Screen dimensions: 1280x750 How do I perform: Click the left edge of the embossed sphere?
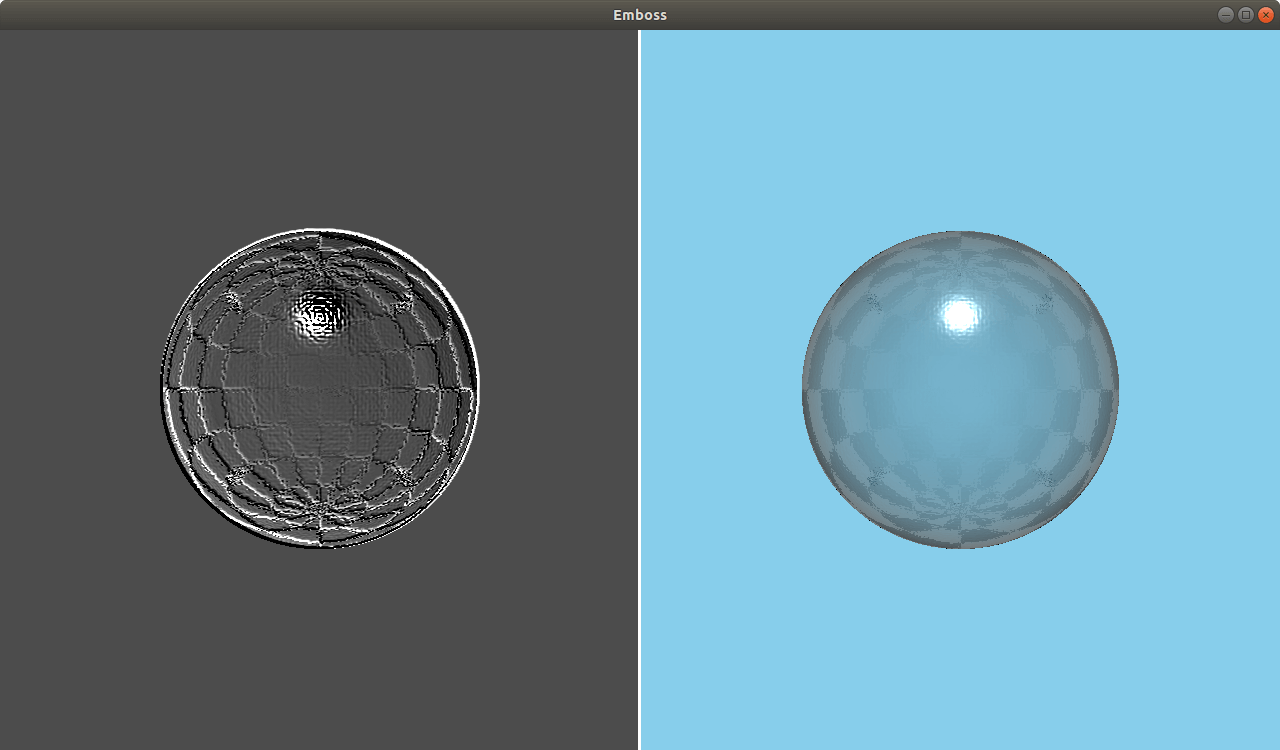[162, 390]
